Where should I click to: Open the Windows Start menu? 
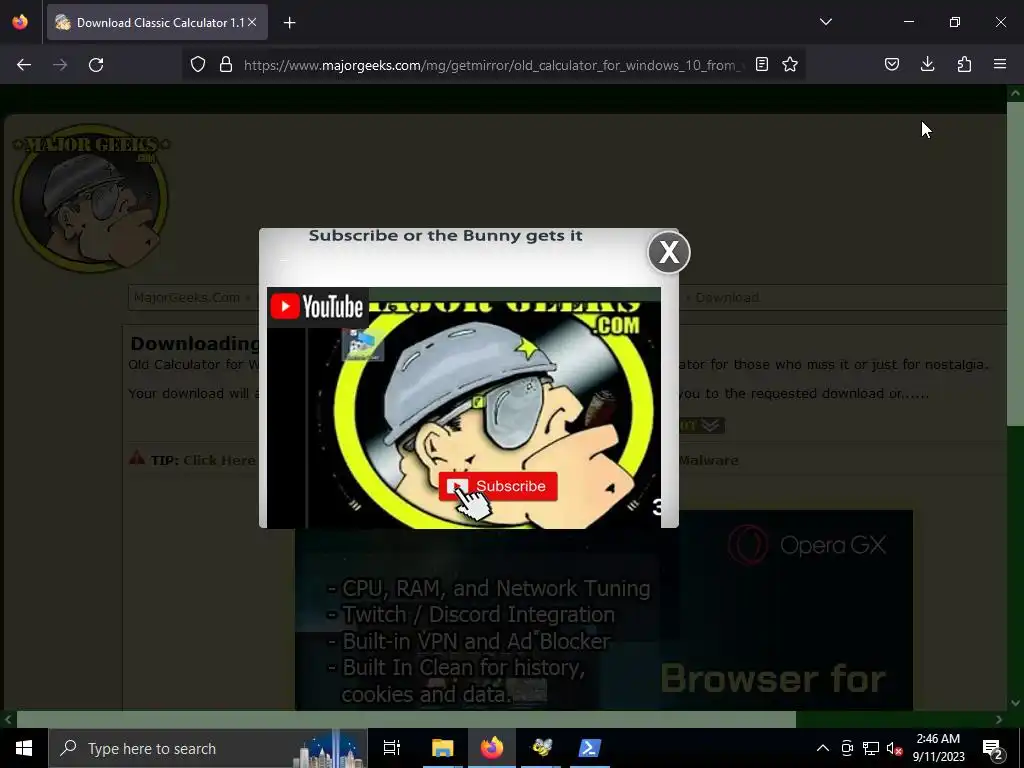click(24, 748)
